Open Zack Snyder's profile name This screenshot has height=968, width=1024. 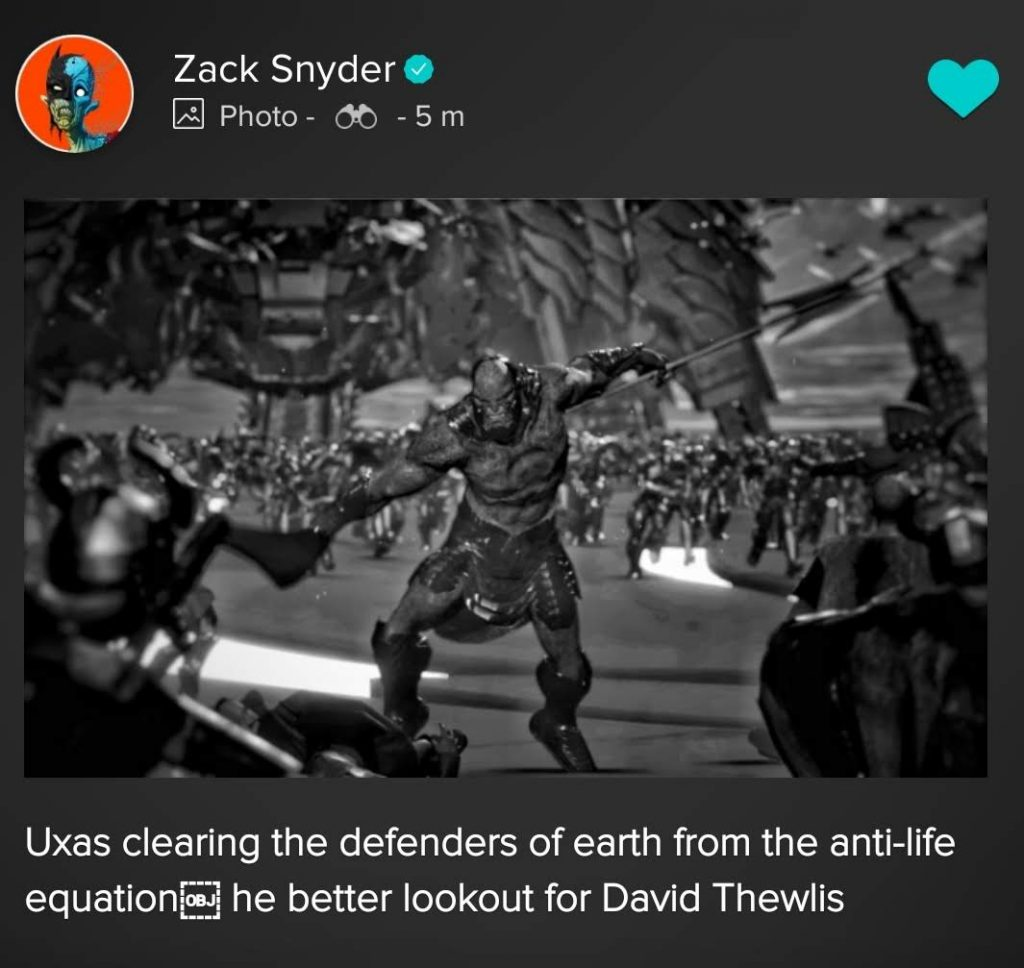coord(284,69)
